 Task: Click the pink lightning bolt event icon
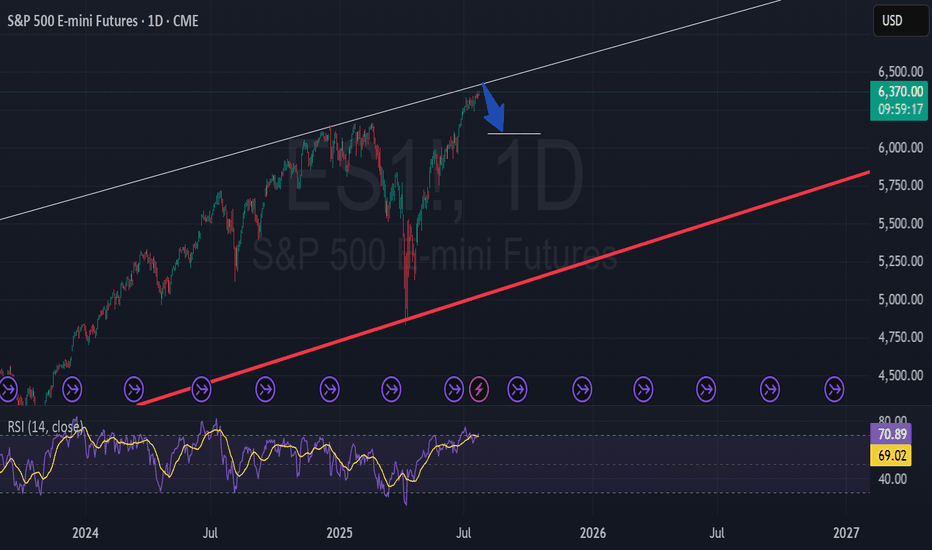coord(479,389)
